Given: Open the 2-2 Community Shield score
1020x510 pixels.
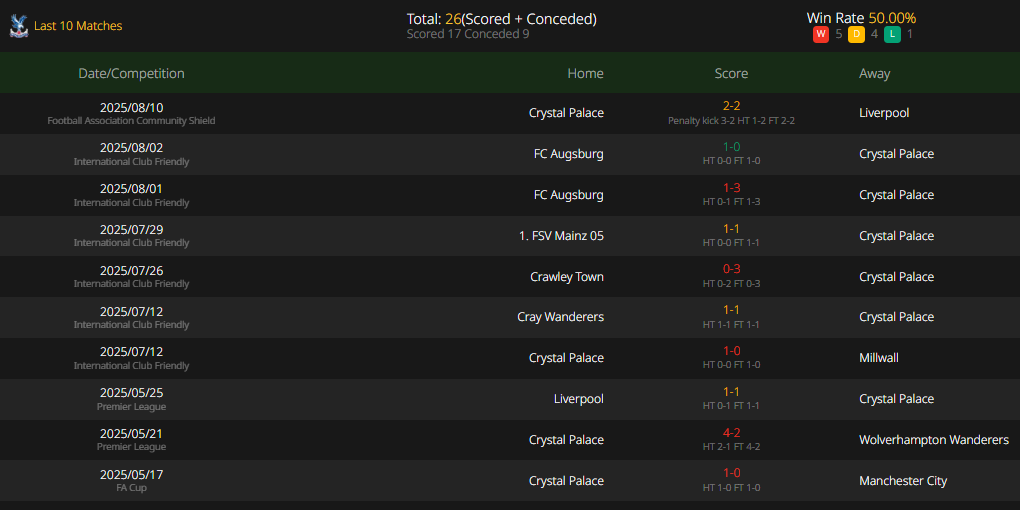Looking at the screenshot, I should (x=731, y=106).
